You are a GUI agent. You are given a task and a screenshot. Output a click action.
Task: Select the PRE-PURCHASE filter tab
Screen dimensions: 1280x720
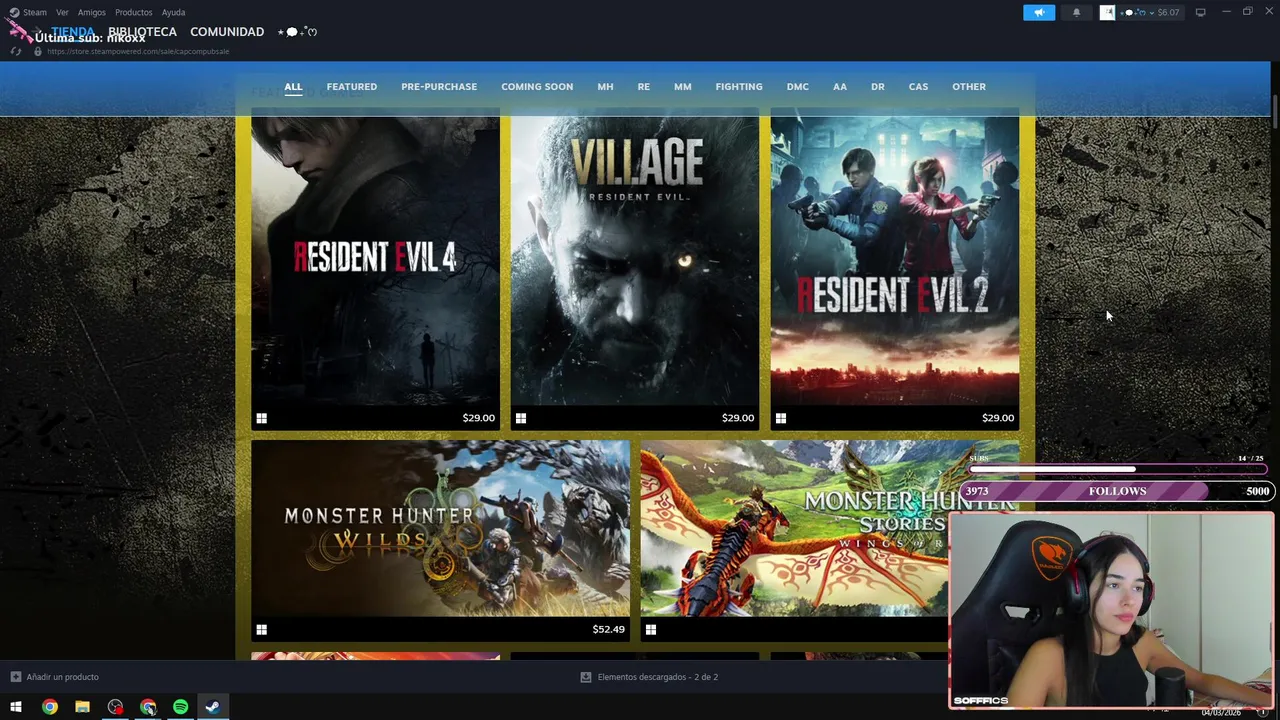coord(439,87)
